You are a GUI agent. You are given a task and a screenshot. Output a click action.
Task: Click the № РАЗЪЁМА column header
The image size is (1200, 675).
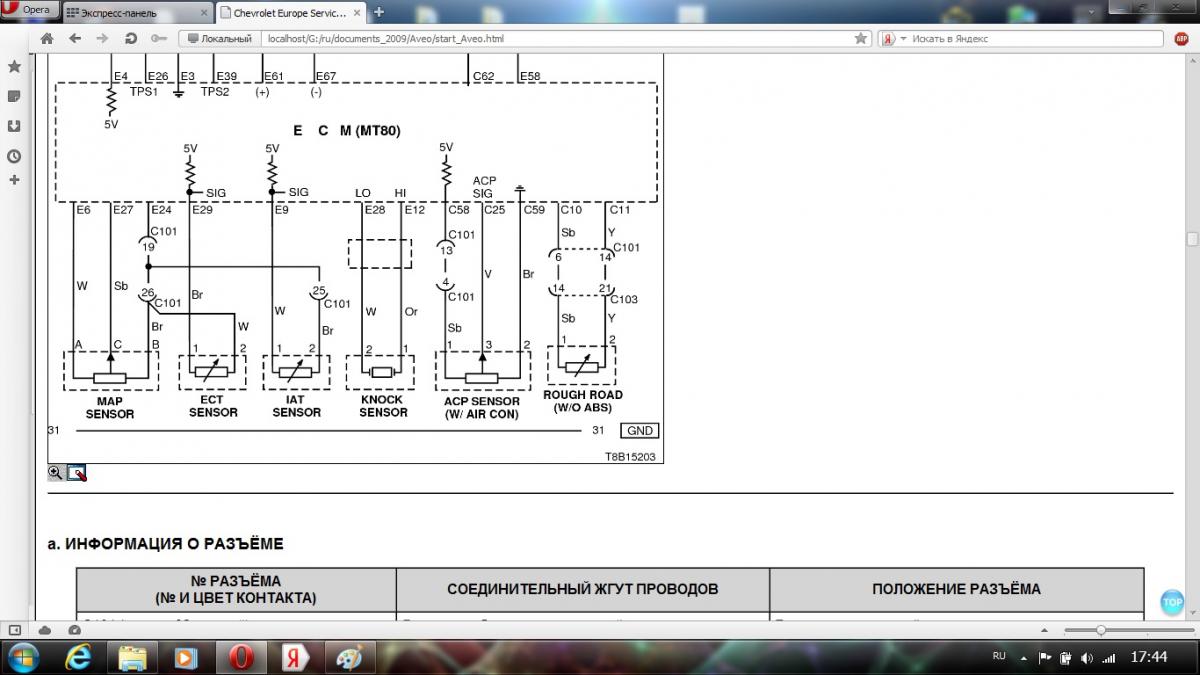[x=236, y=589]
